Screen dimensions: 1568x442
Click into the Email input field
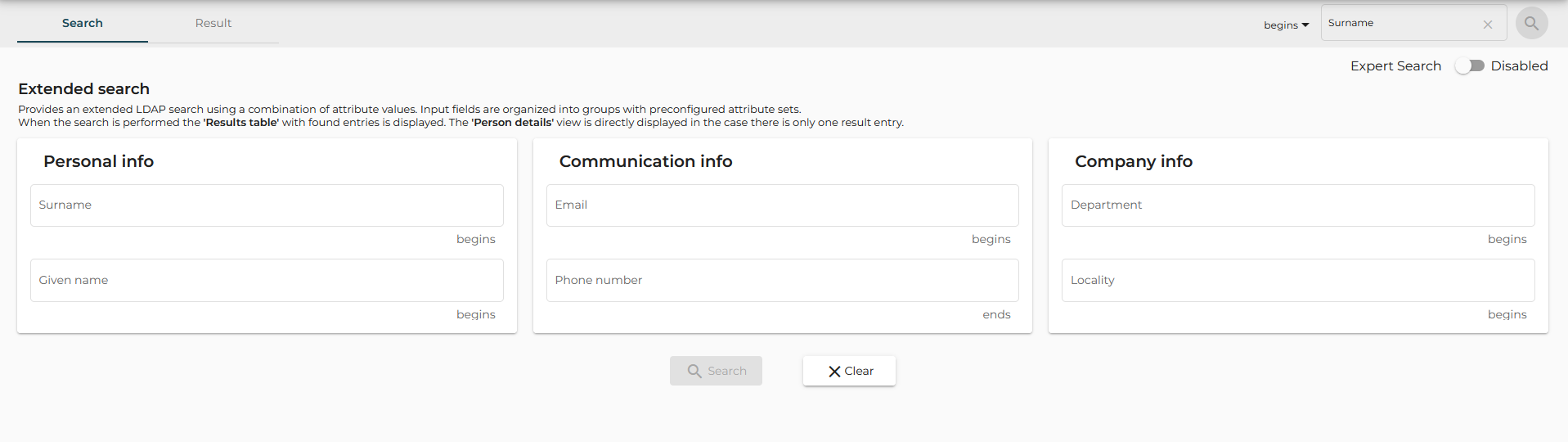[782, 205]
